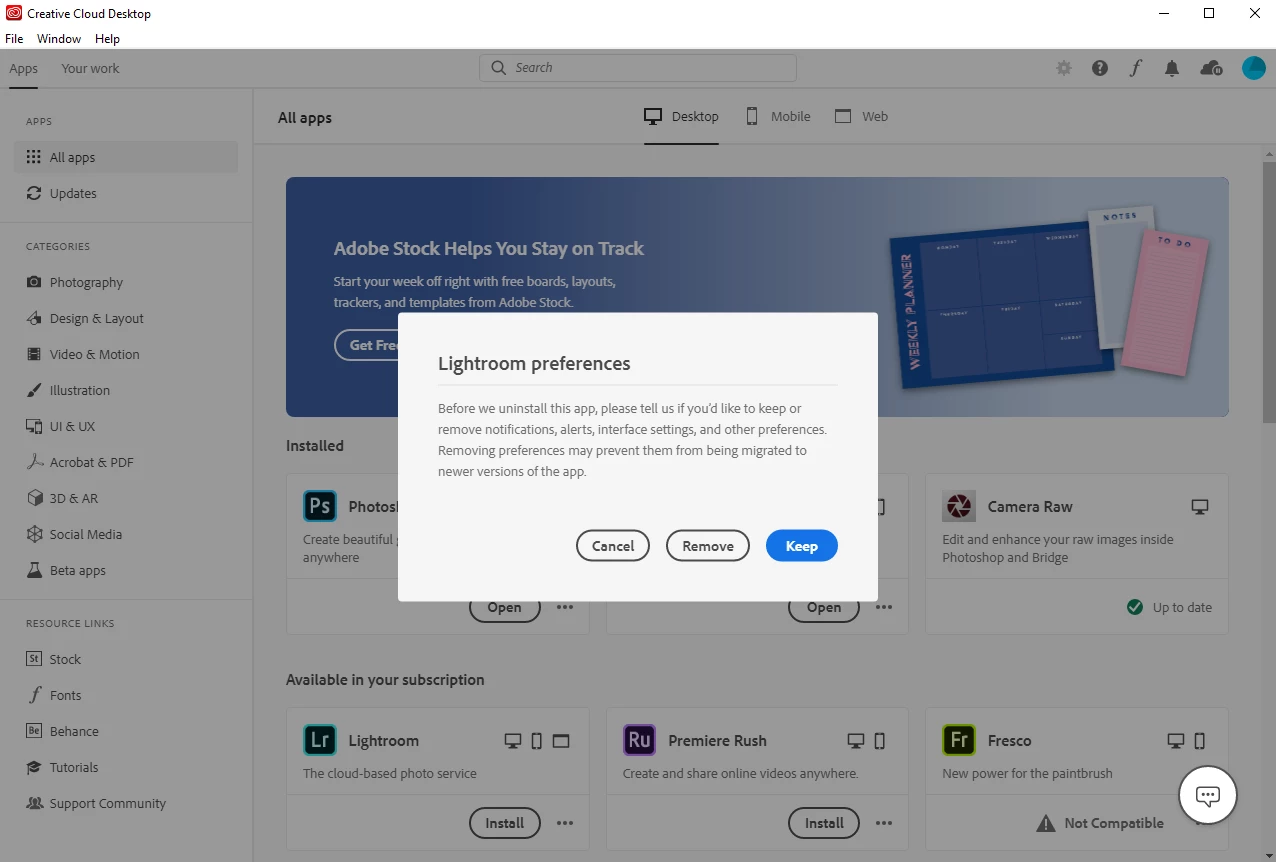Viewport: 1276px width, 862px height.
Task: Open the help question mark icon
Action: [x=1100, y=68]
